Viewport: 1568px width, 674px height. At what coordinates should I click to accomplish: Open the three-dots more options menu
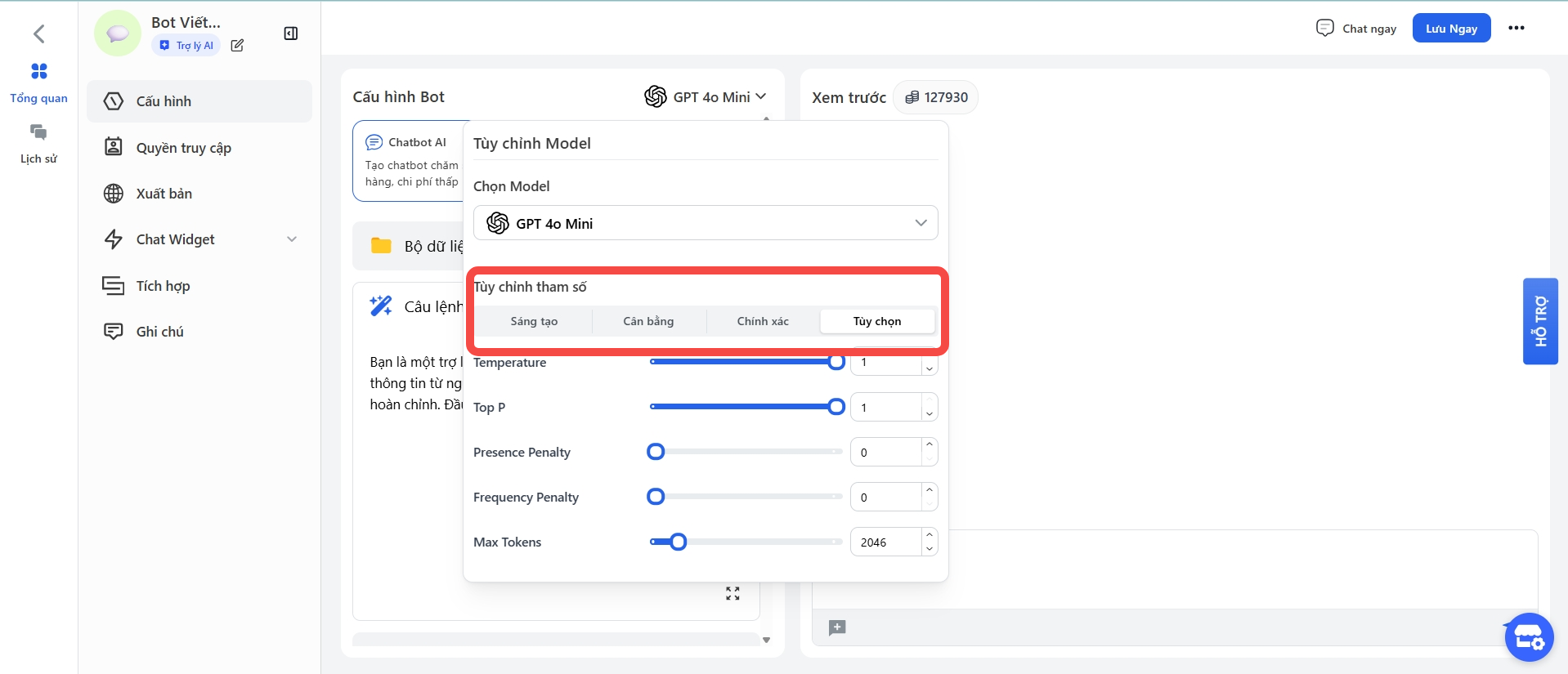point(1516,28)
